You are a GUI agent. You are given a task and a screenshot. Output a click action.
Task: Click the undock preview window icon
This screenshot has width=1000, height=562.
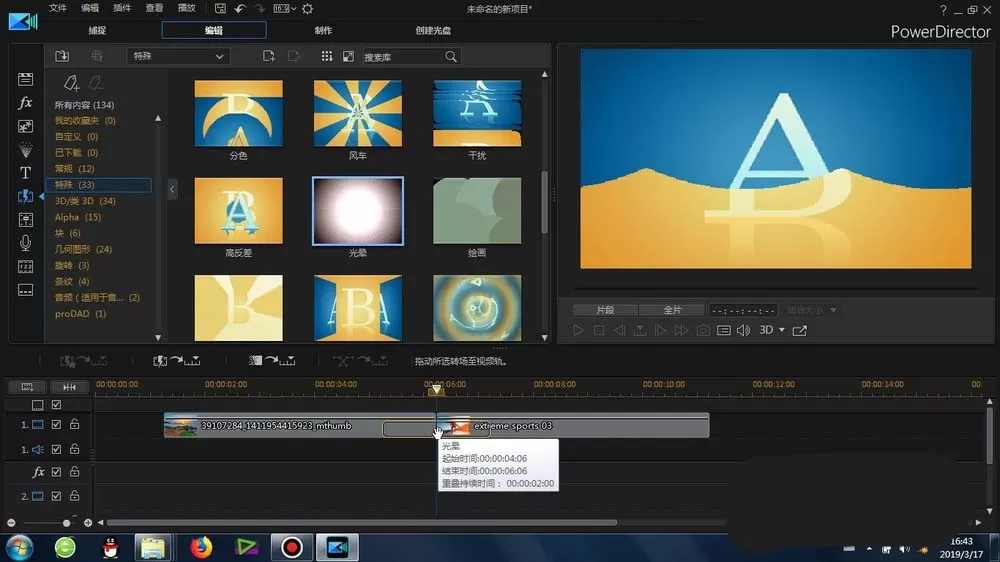tap(800, 330)
